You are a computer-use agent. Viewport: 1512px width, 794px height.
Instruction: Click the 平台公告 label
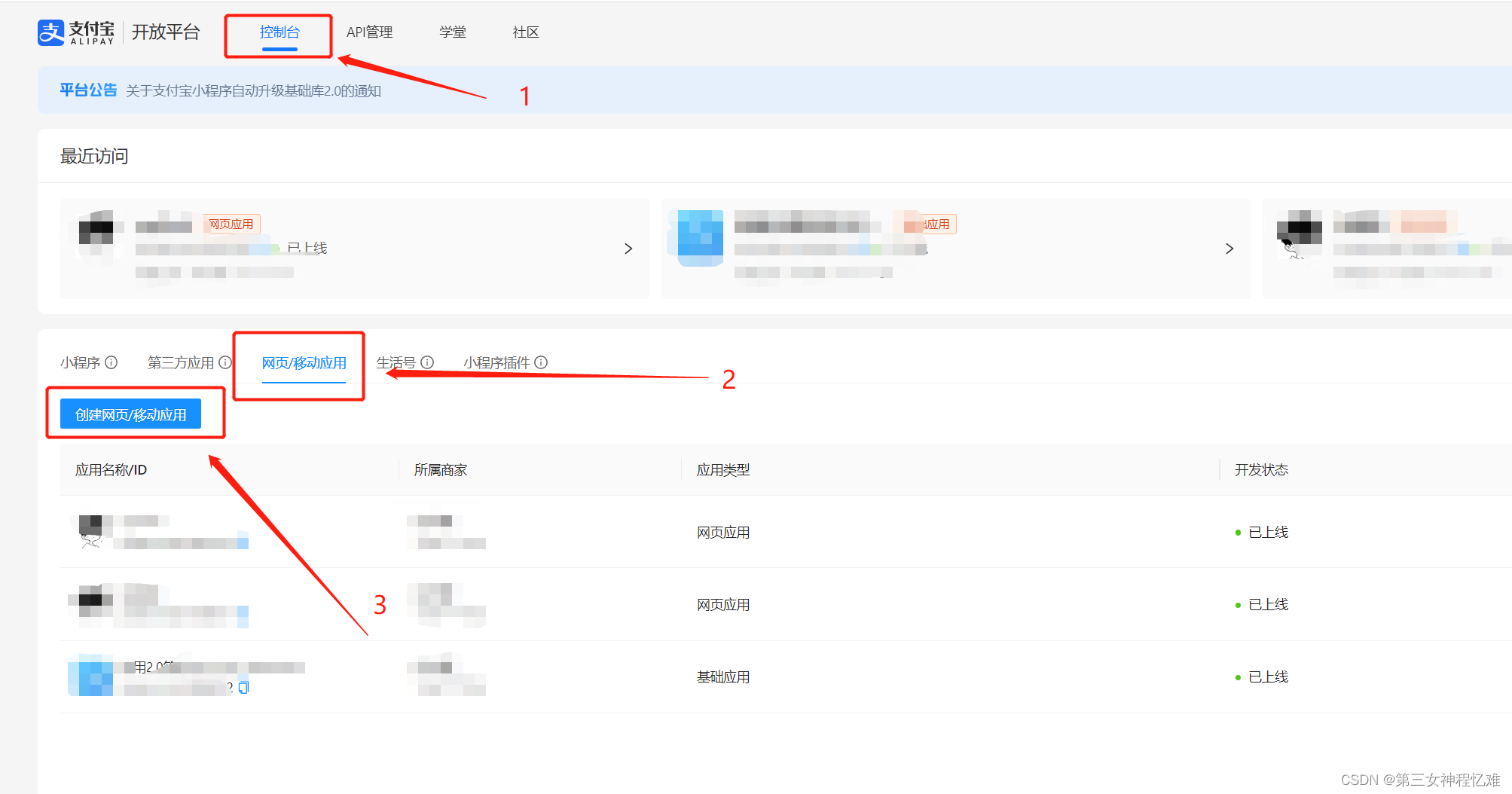(88, 90)
